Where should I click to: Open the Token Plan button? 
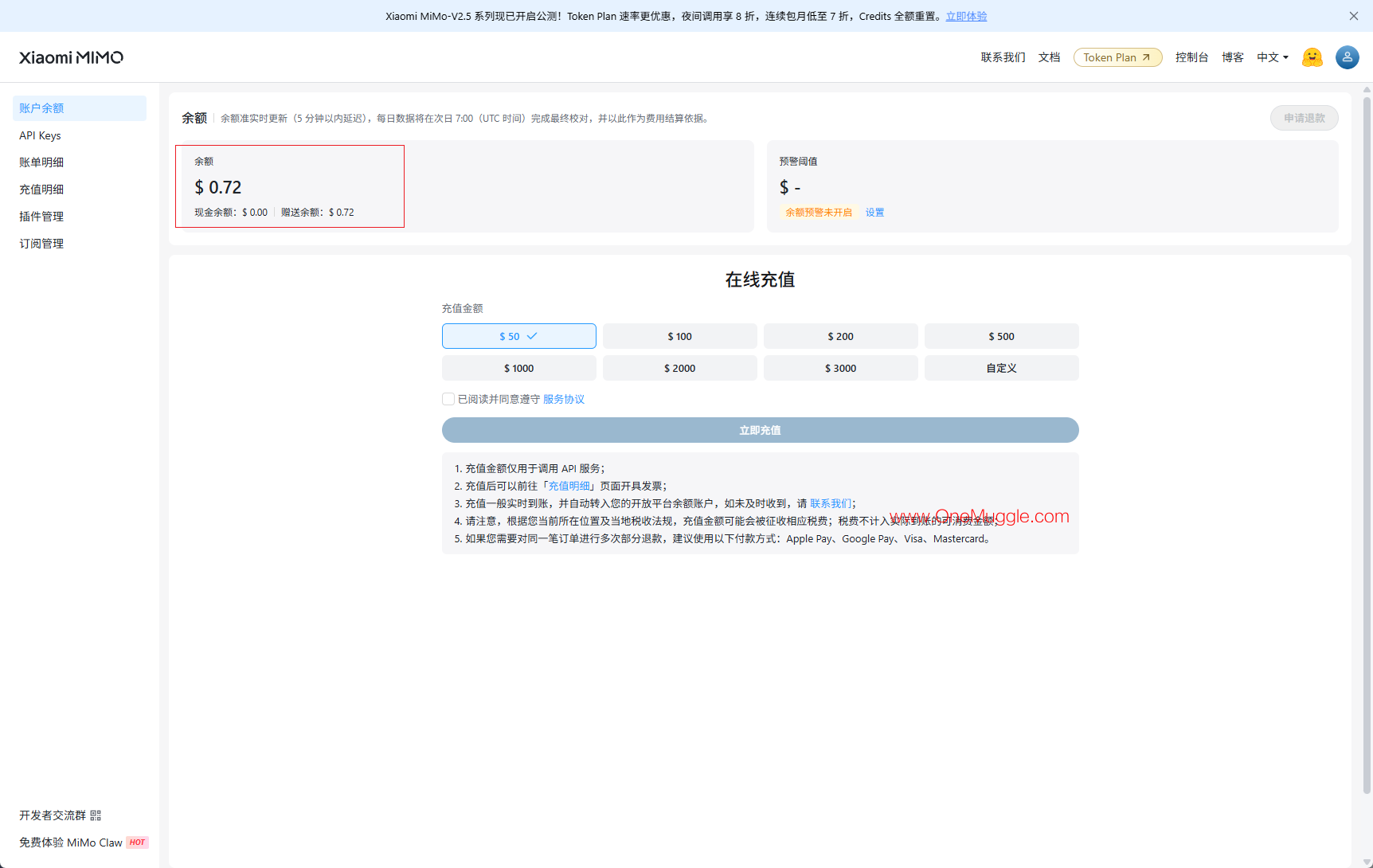point(1117,57)
